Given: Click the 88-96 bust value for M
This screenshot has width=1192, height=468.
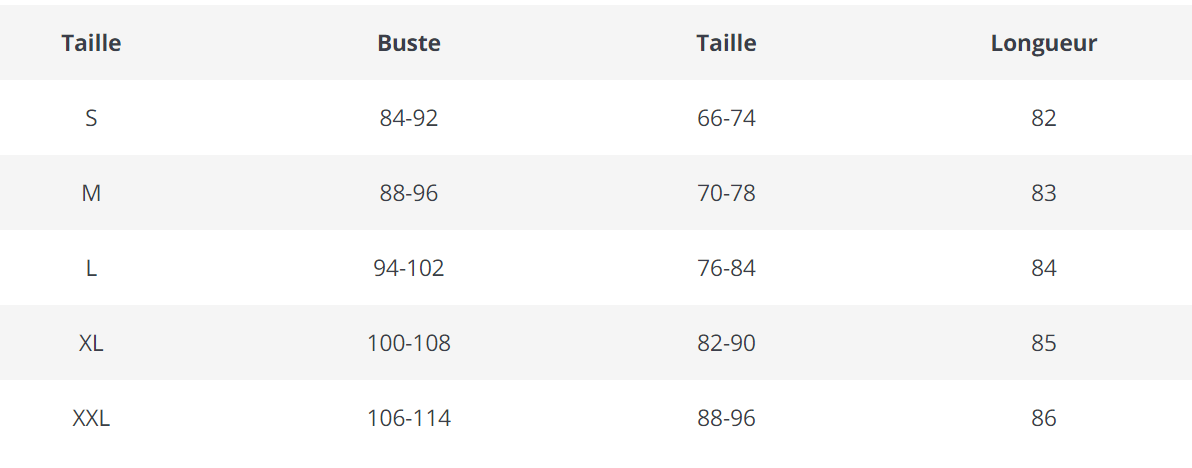Looking at the screenshot, I should (409, 194).
